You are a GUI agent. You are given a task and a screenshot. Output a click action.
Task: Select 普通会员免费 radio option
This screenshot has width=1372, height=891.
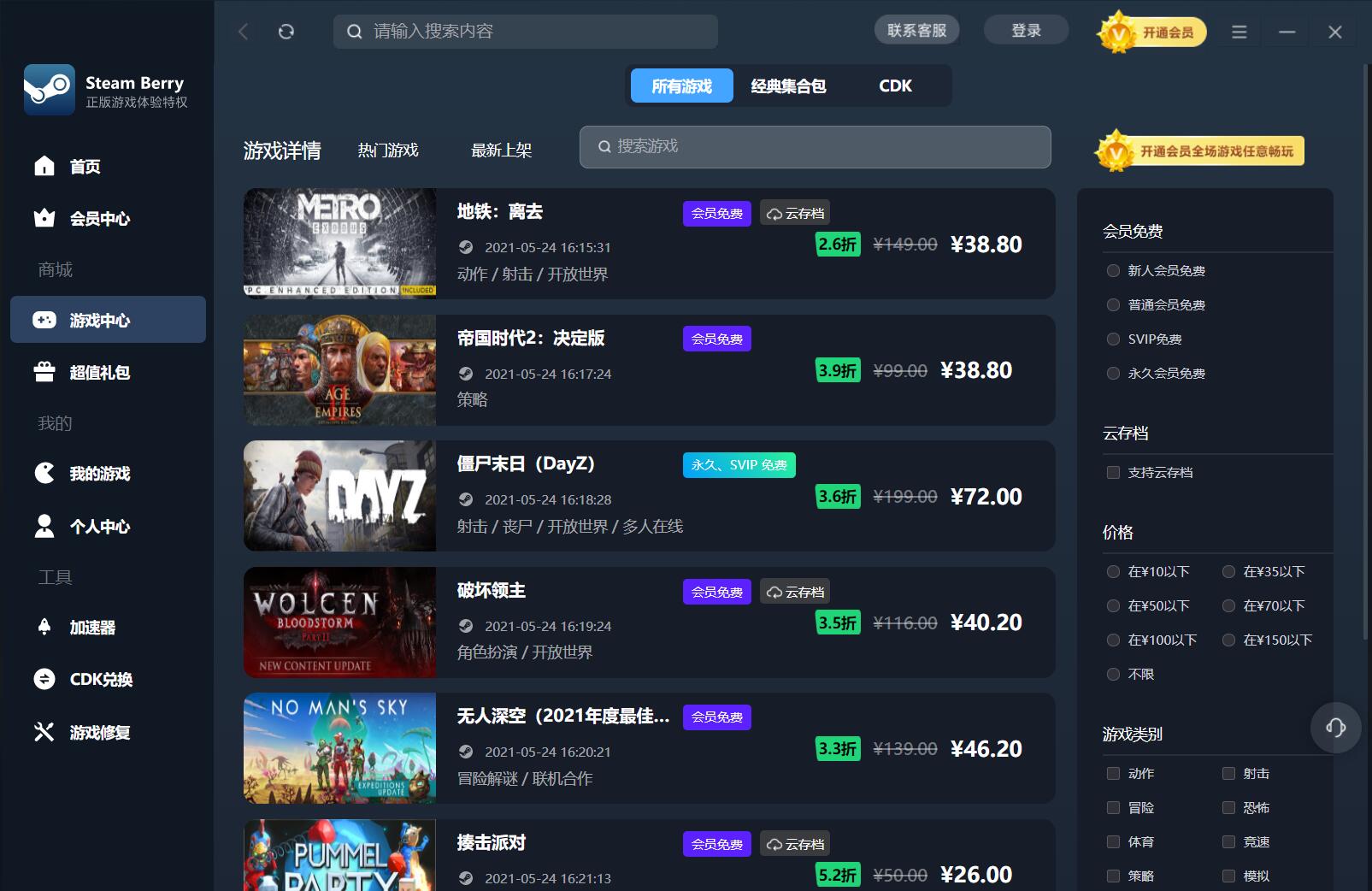click(x=1113, y=304)
